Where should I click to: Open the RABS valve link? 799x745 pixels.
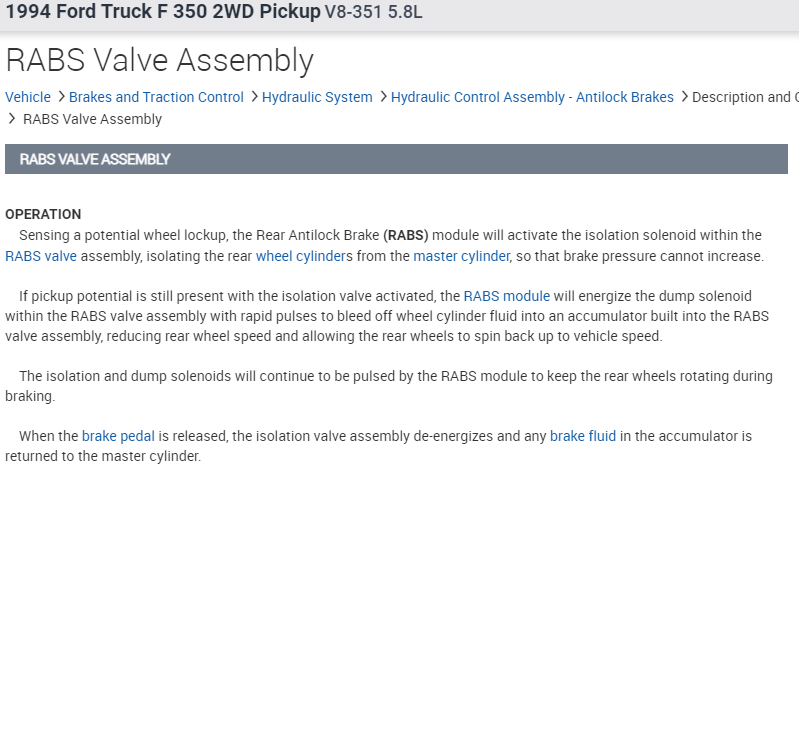click(x=41, y=256)
